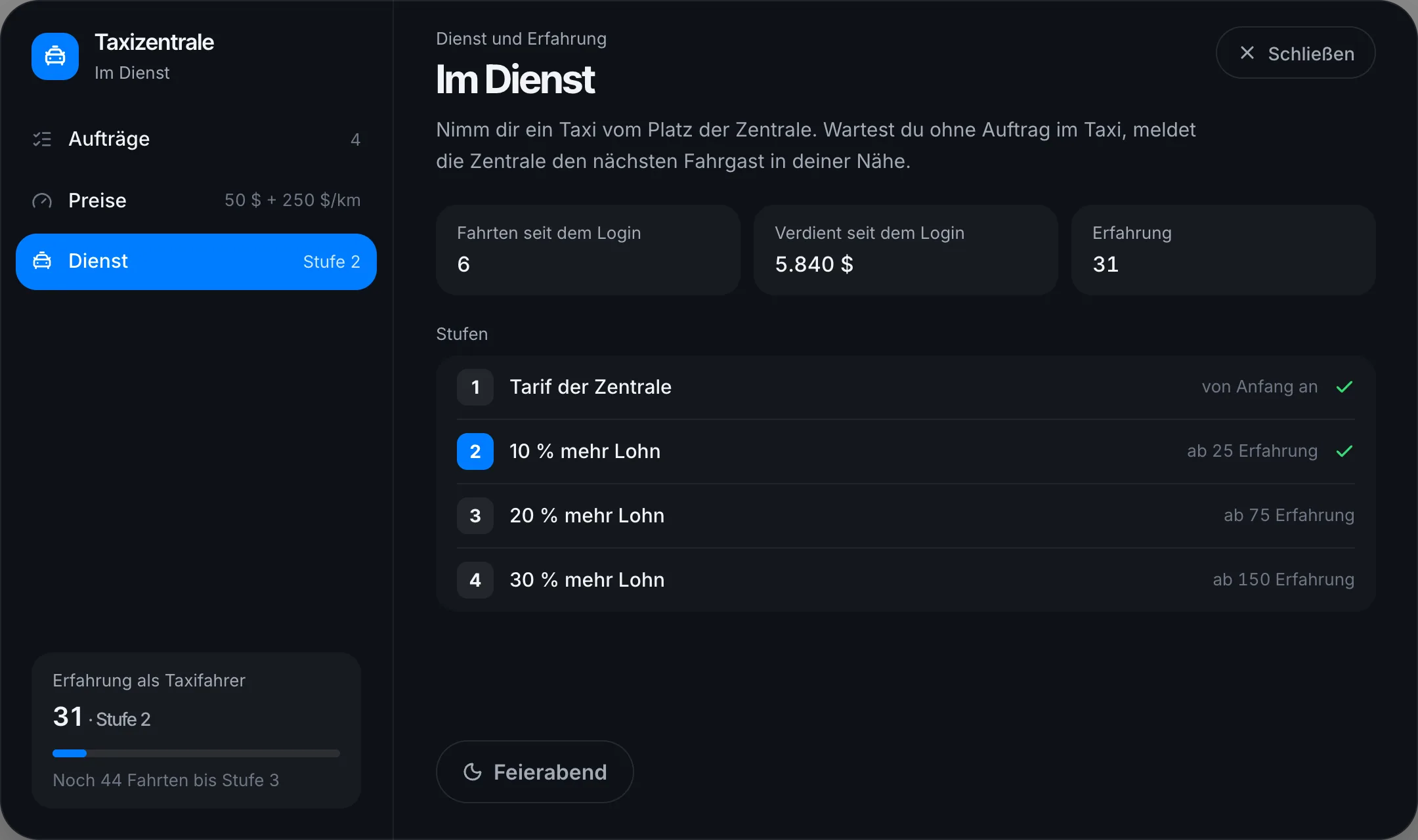Click the 'ab 25 Erfahrung' requirement text
Screen dimensions: 1418x840
[1253, 451]
